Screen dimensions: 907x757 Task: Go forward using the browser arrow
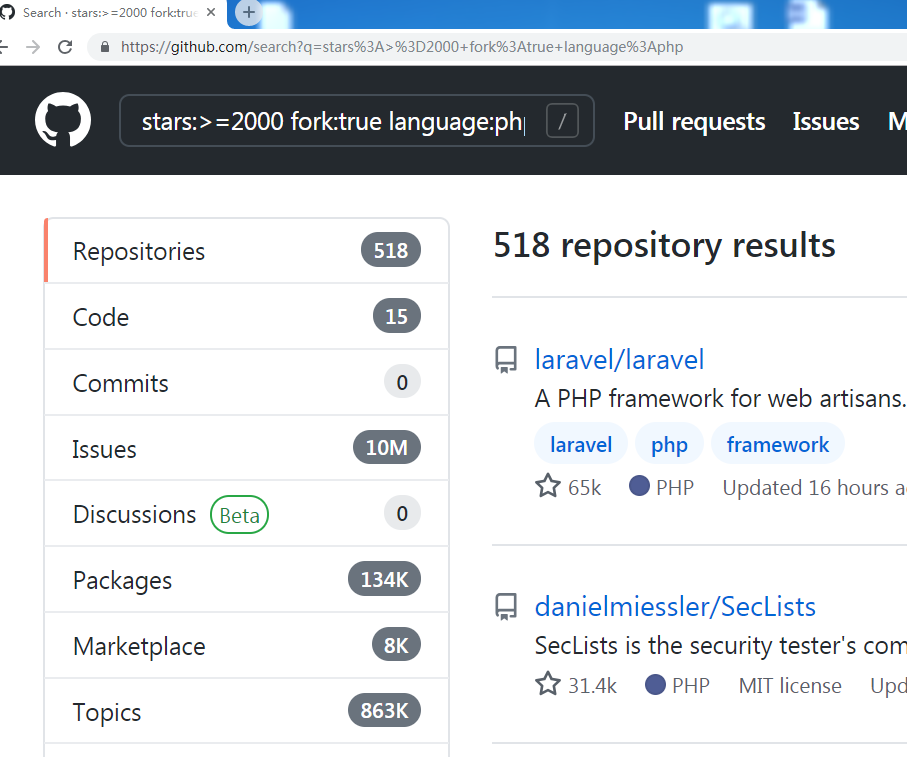pos(33,47)
